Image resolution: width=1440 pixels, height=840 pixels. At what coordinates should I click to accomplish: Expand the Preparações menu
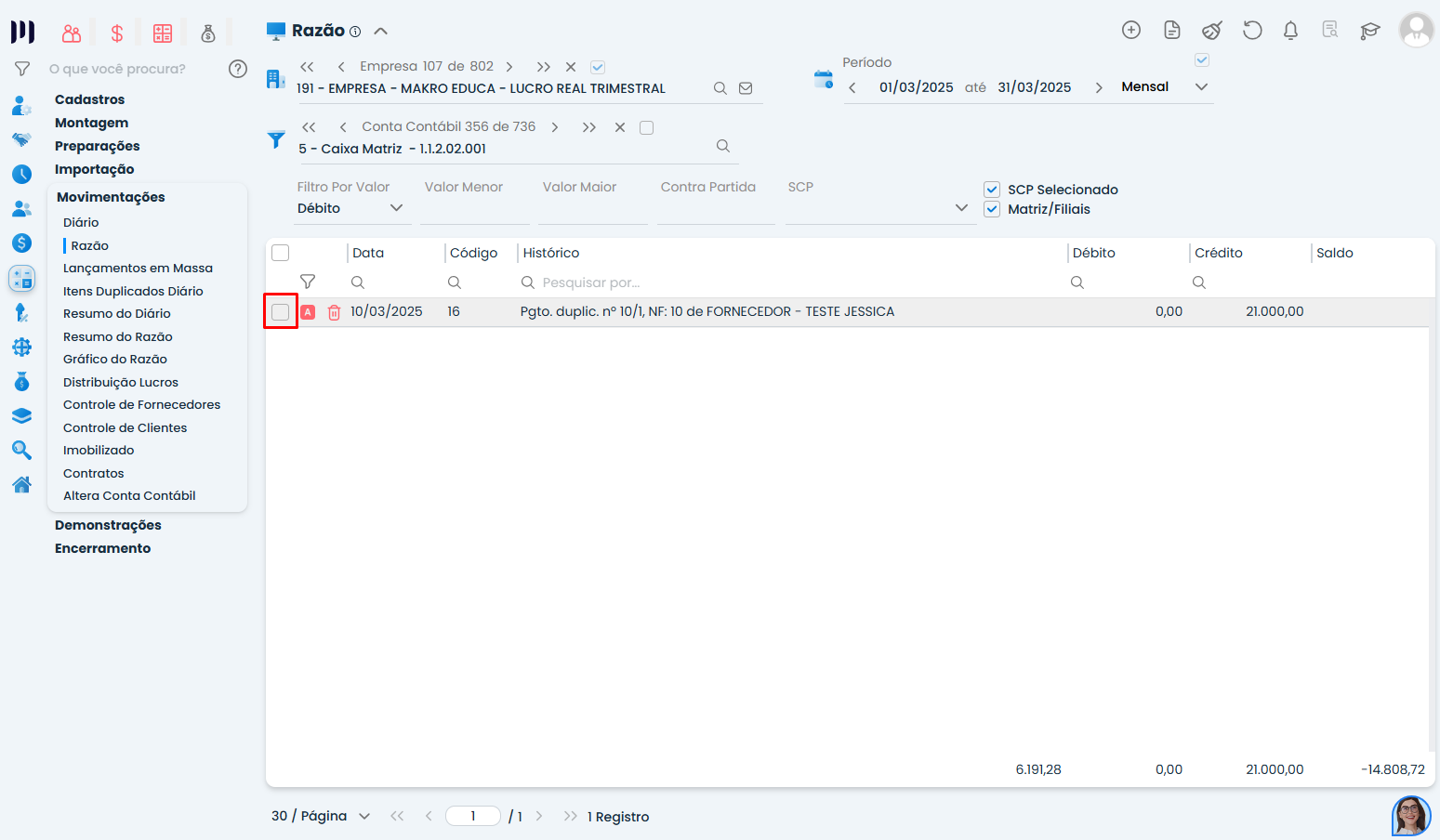(x=97, y=146)
